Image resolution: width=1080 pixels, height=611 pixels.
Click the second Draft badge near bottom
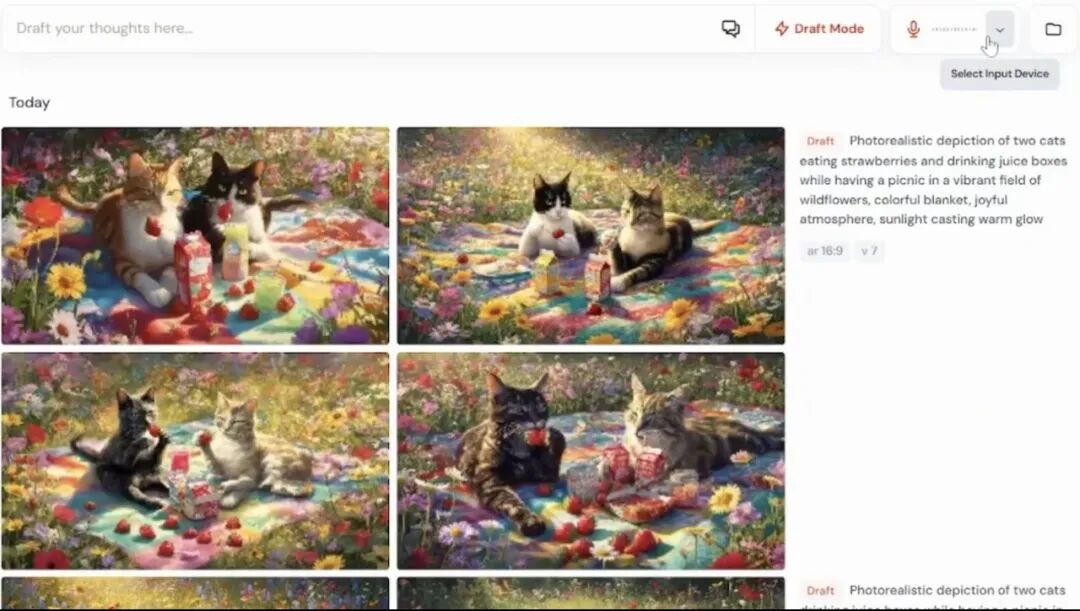pos(820,590)
